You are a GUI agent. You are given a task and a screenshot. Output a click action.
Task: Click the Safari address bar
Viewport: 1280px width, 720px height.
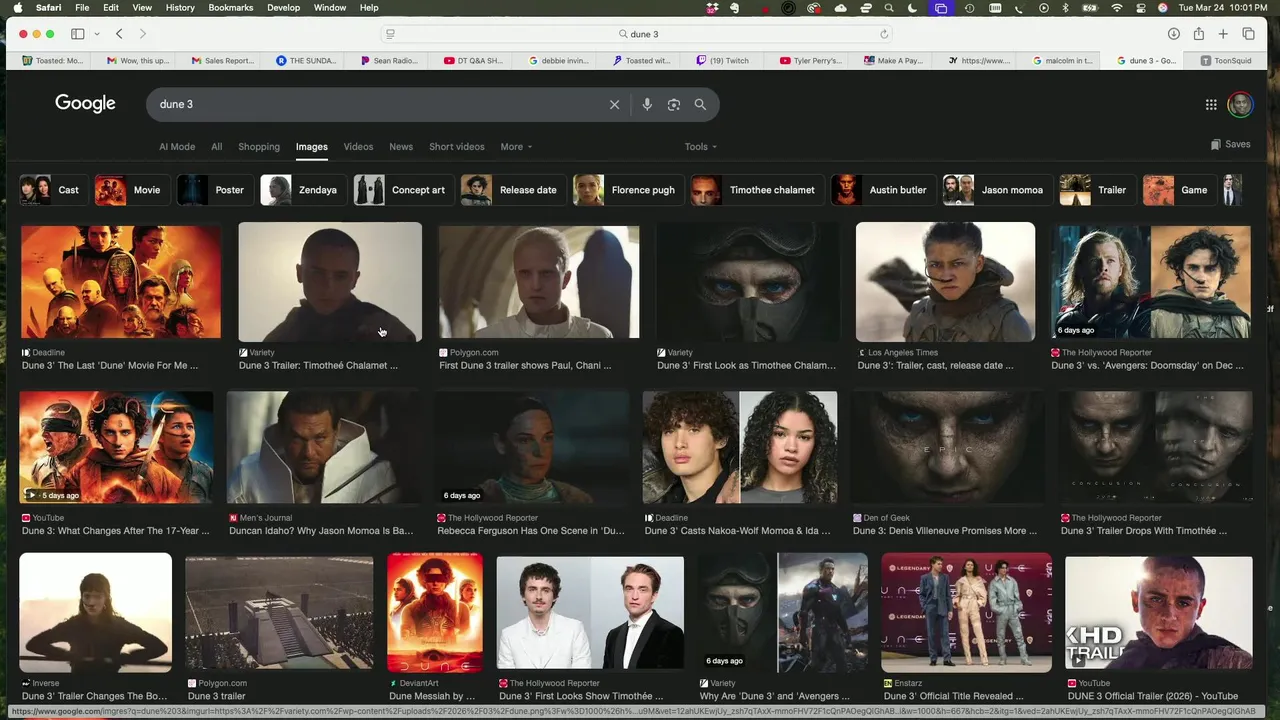pyautogui.click(x=637, y=34)
